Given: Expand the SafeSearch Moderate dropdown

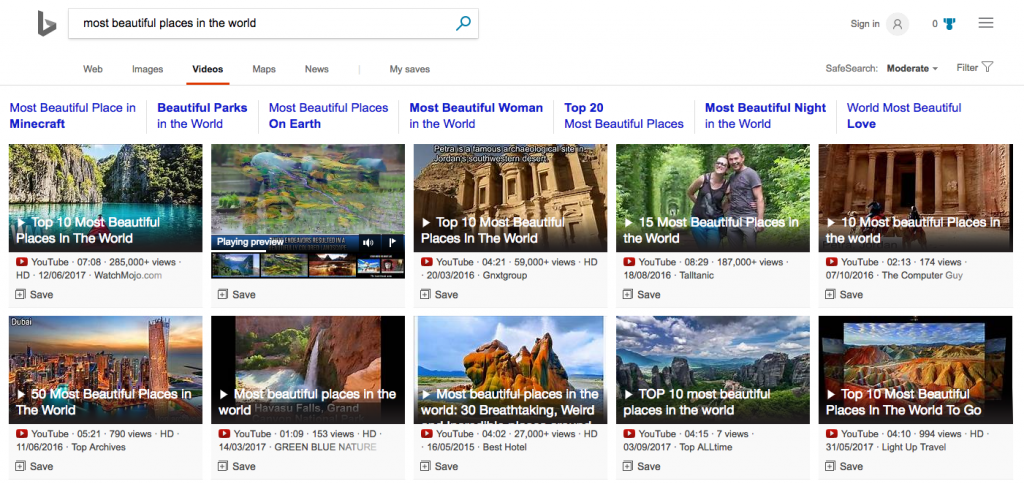Looking at the screenshot, I should 912,69.
